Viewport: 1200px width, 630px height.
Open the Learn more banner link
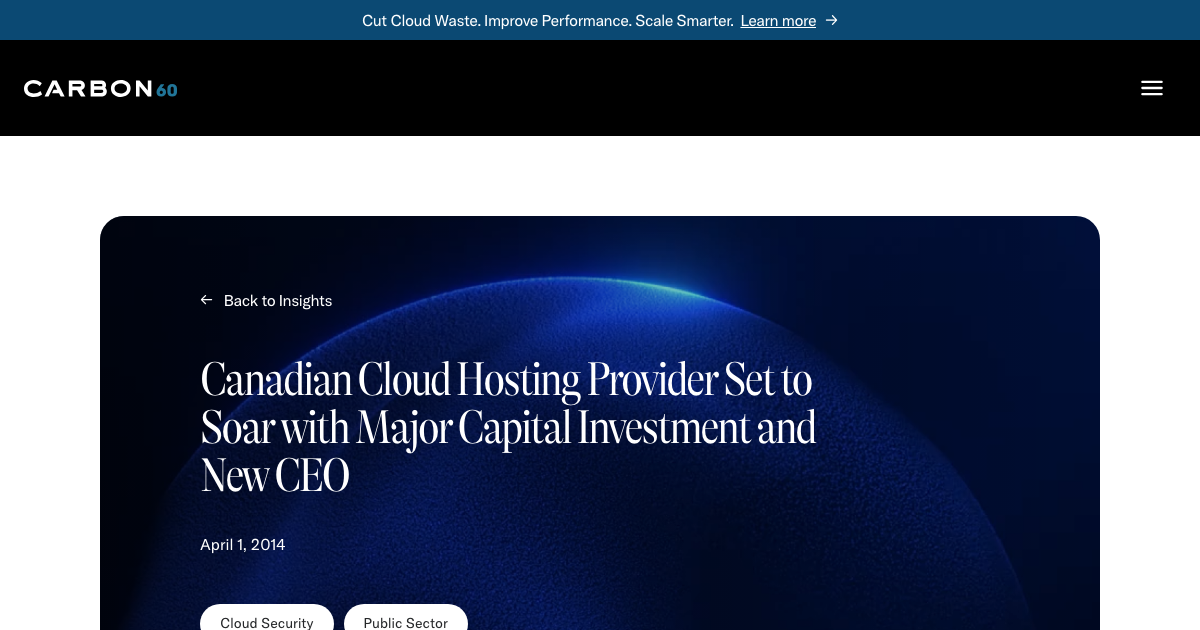click(778, 20)
